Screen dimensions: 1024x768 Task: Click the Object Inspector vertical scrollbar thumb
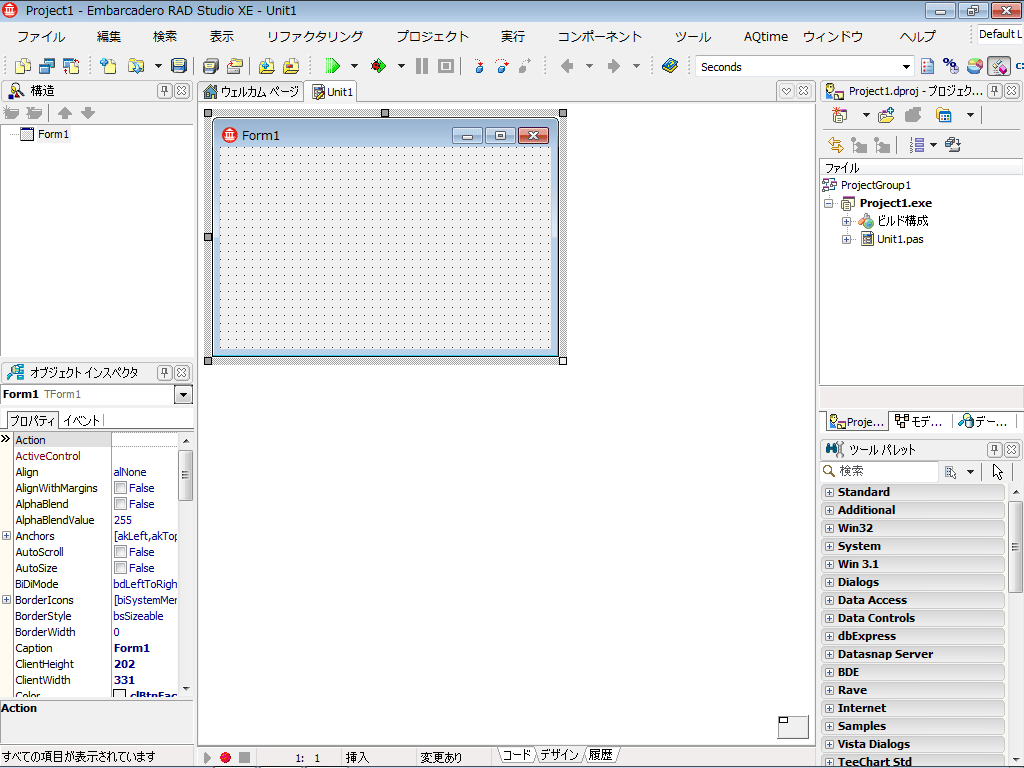(185, 475)
